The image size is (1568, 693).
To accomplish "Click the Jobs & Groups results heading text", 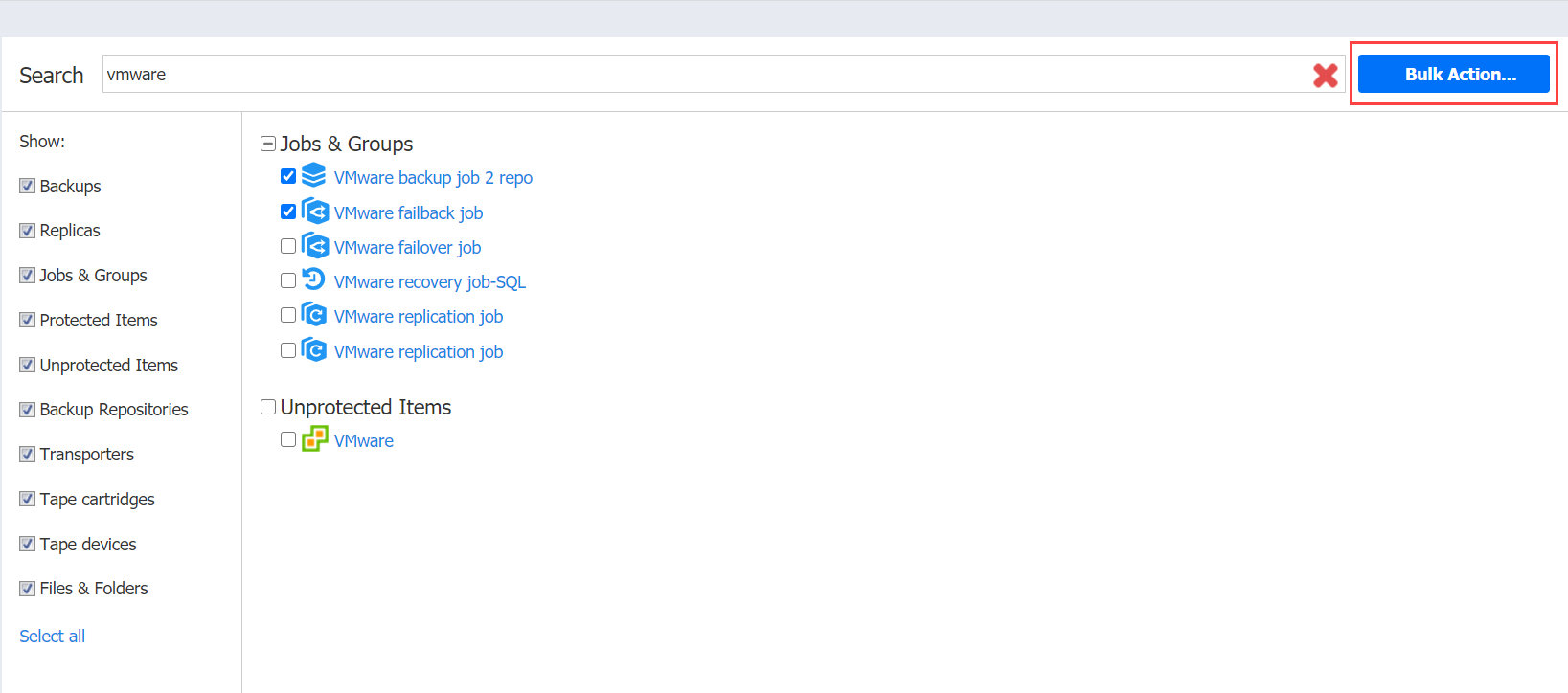I will tap(347, 144).
